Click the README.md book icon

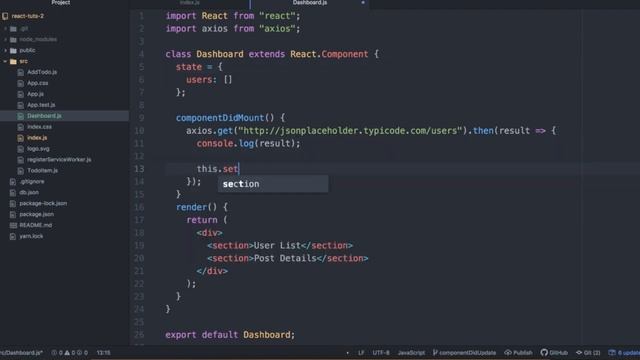pyautogui.click(x=13, y=226)
